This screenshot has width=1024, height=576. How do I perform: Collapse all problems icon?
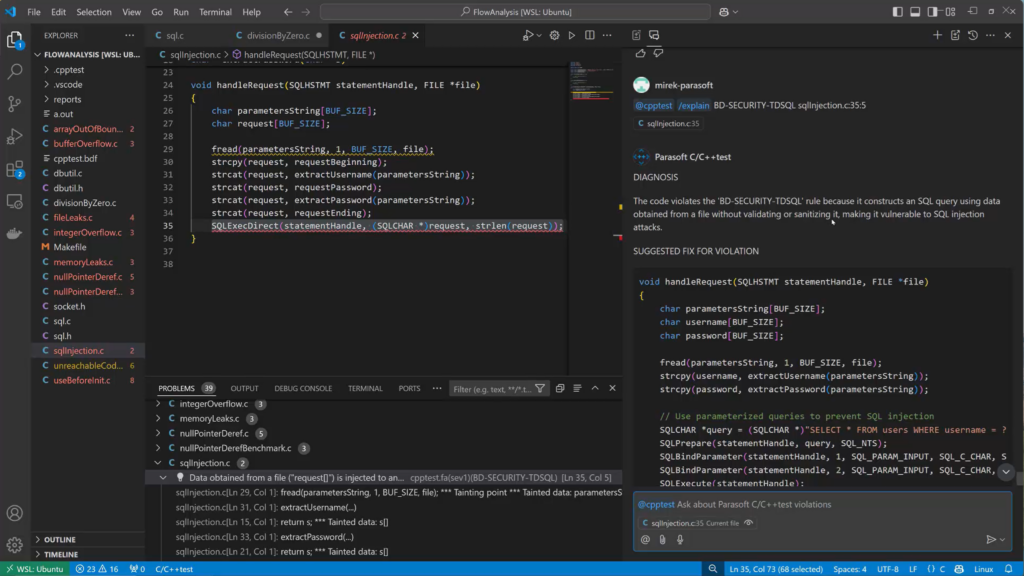[x=560, y=389]
